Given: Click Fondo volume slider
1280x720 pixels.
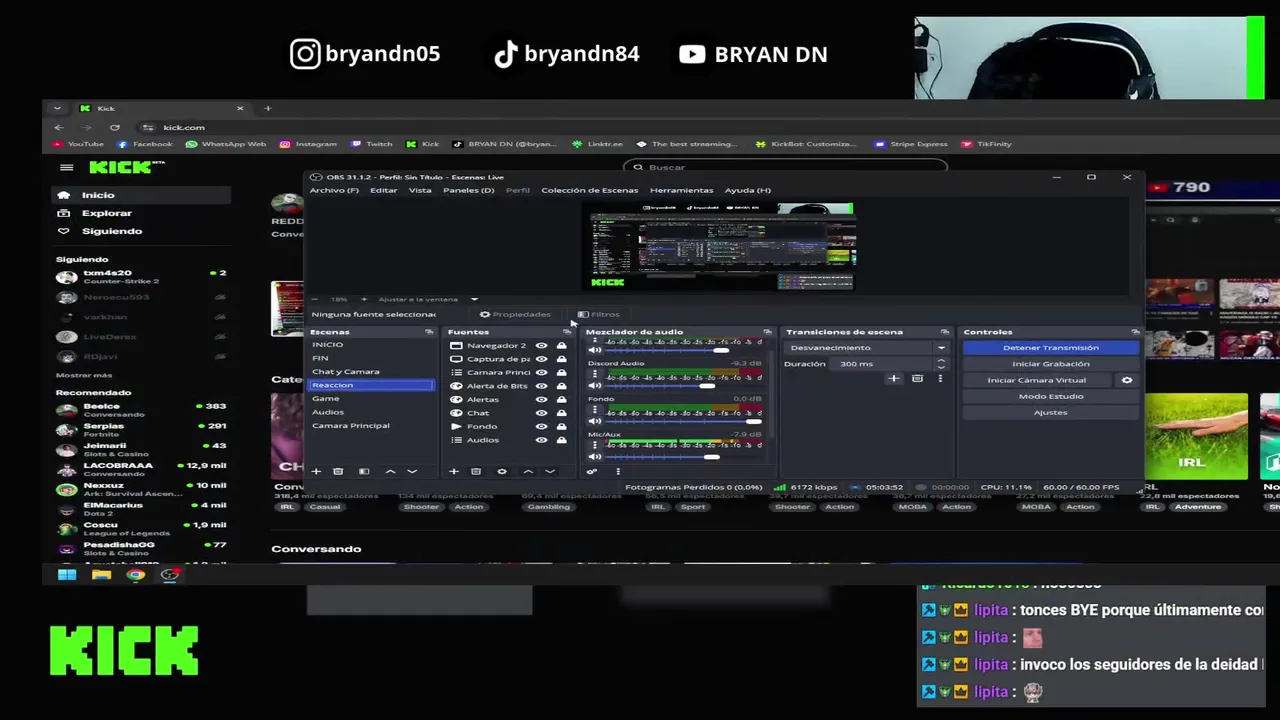Looking at the screenshot, I should pyautogui.click(x=684, y=421).
